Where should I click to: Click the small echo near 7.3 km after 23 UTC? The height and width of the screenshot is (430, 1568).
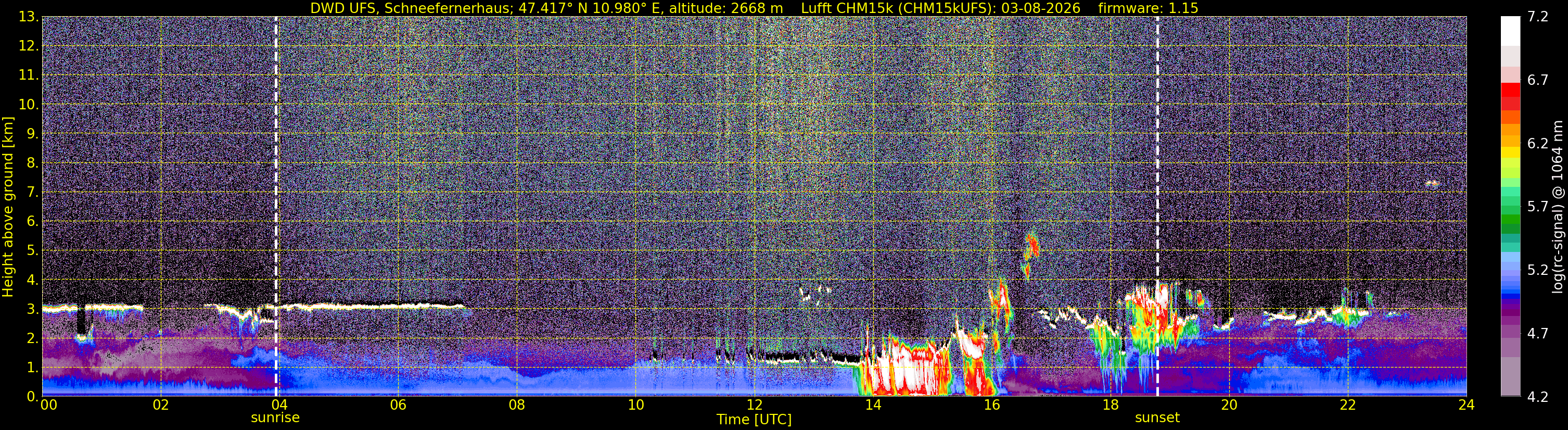point(1432,183)
